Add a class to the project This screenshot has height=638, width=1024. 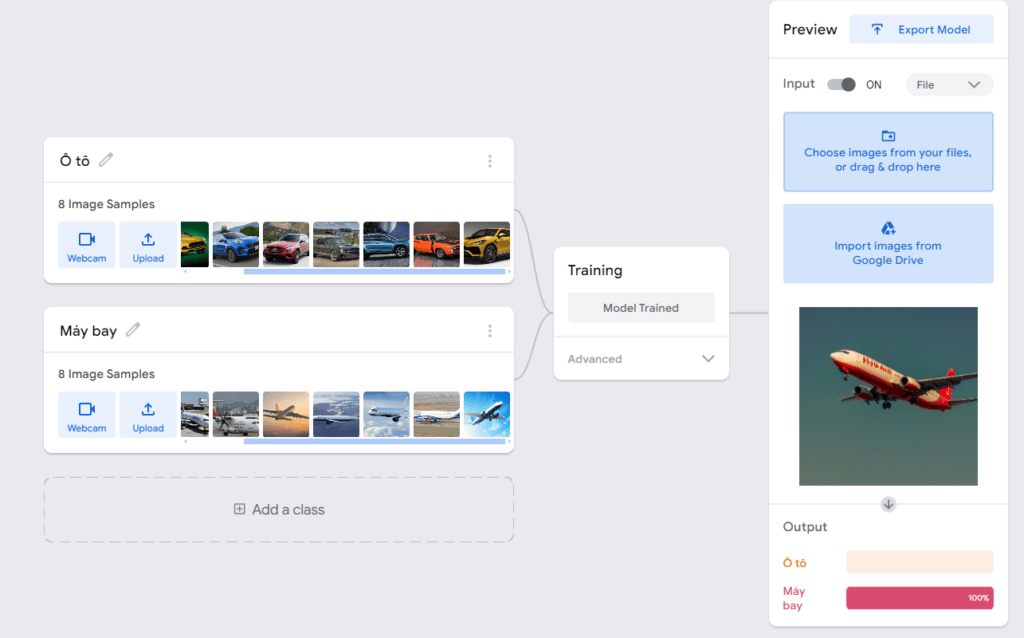coord(279,509)
